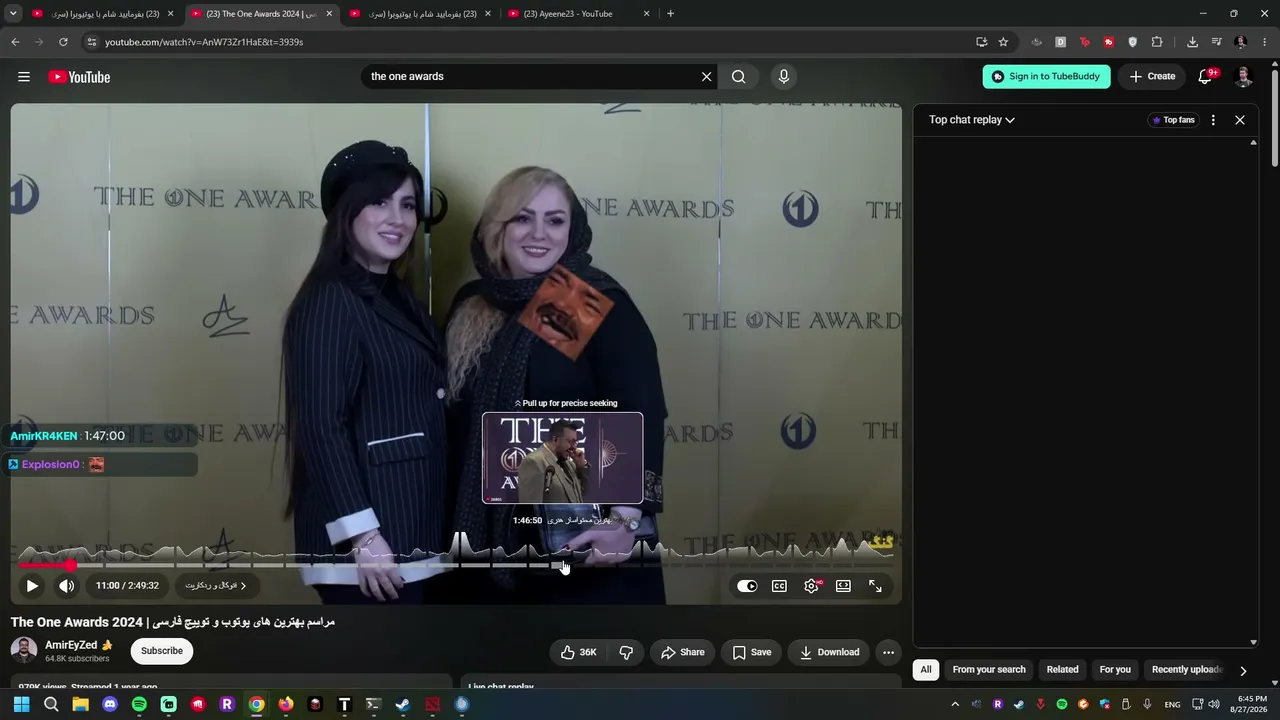This screenshot has width=1280, height=720.
Task: Open a new browser tab
Action: point(670,14)
